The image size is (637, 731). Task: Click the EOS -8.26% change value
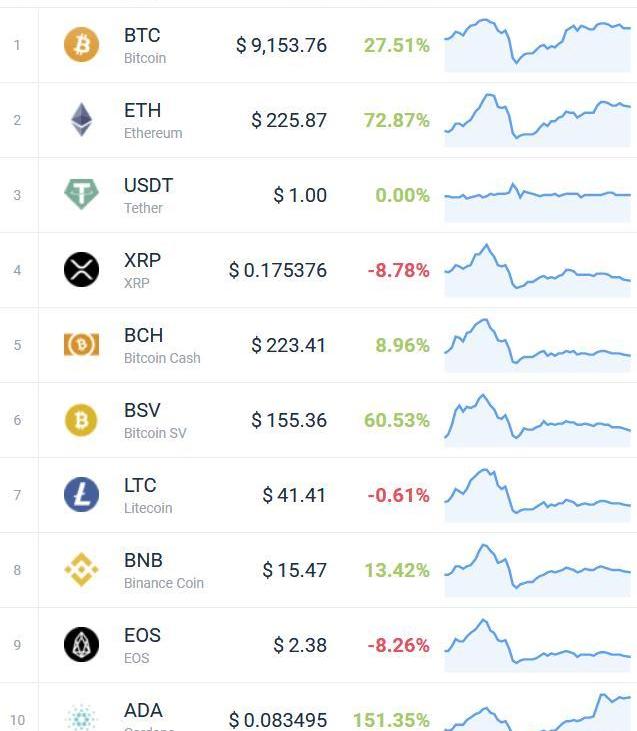pos(398,645)
